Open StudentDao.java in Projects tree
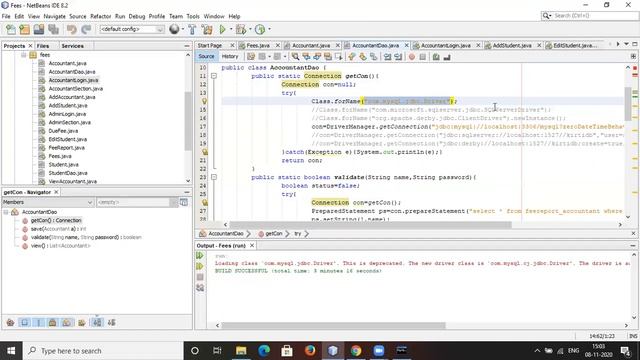640x360 pixels. point(68,173)
